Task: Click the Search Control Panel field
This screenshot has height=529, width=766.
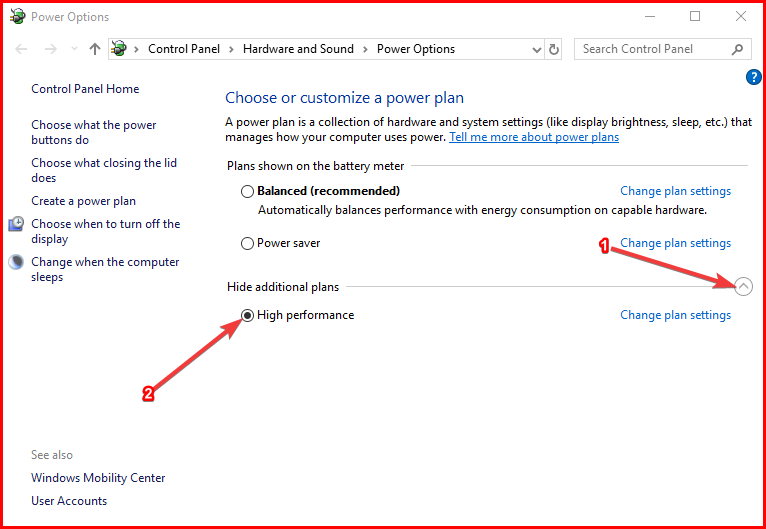Action: point(652,49)
